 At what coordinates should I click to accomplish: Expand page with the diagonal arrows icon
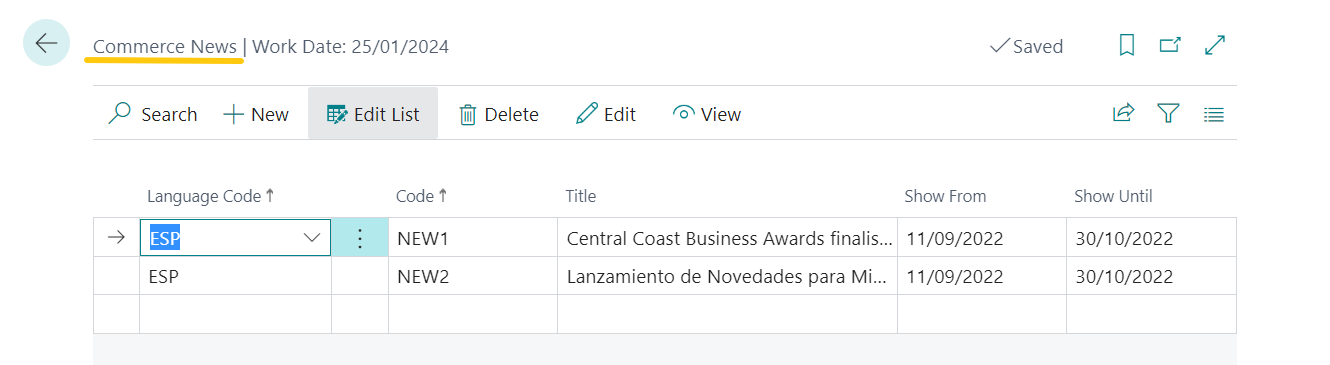(x=1215, y=45)
